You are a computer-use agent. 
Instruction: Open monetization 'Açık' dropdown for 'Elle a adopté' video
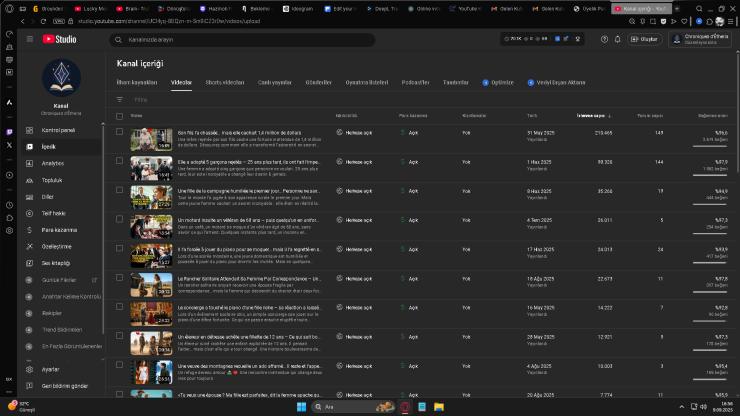pyautogui.click(x=409, y=162)
